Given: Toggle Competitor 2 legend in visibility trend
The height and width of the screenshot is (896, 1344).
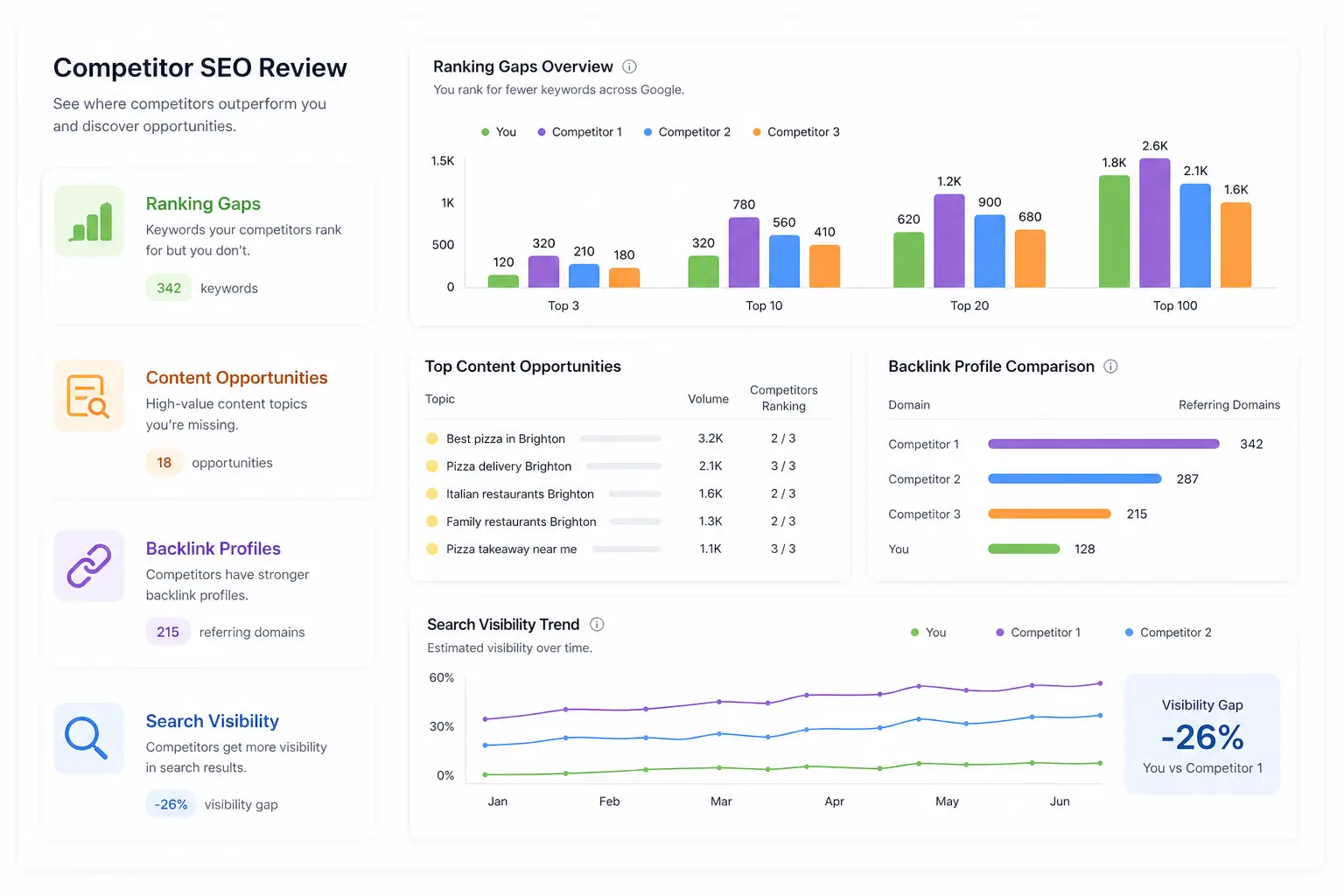Looking at the screenshot, I should [x=1168, y=633].
